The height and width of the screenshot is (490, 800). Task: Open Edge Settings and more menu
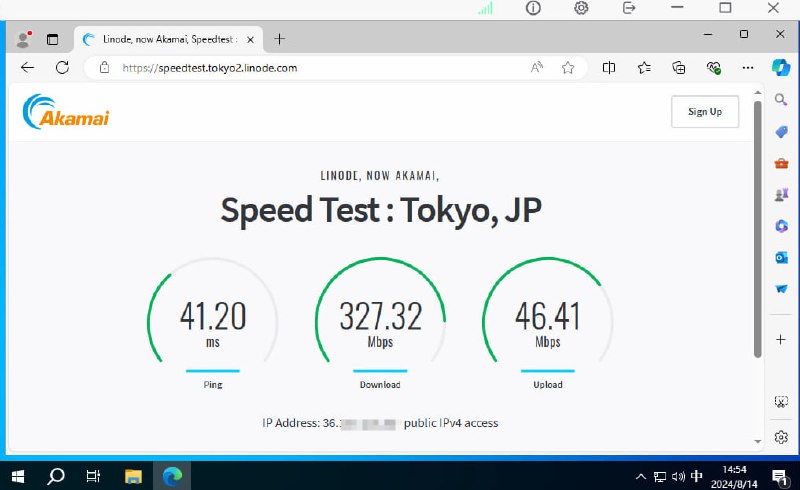pos(748,67)
